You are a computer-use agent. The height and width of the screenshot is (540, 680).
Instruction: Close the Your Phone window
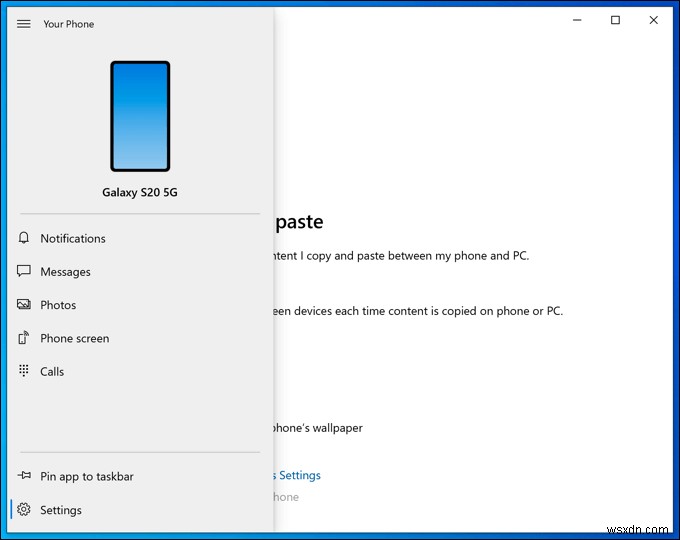pyautogui.click(x=654, y=20)
